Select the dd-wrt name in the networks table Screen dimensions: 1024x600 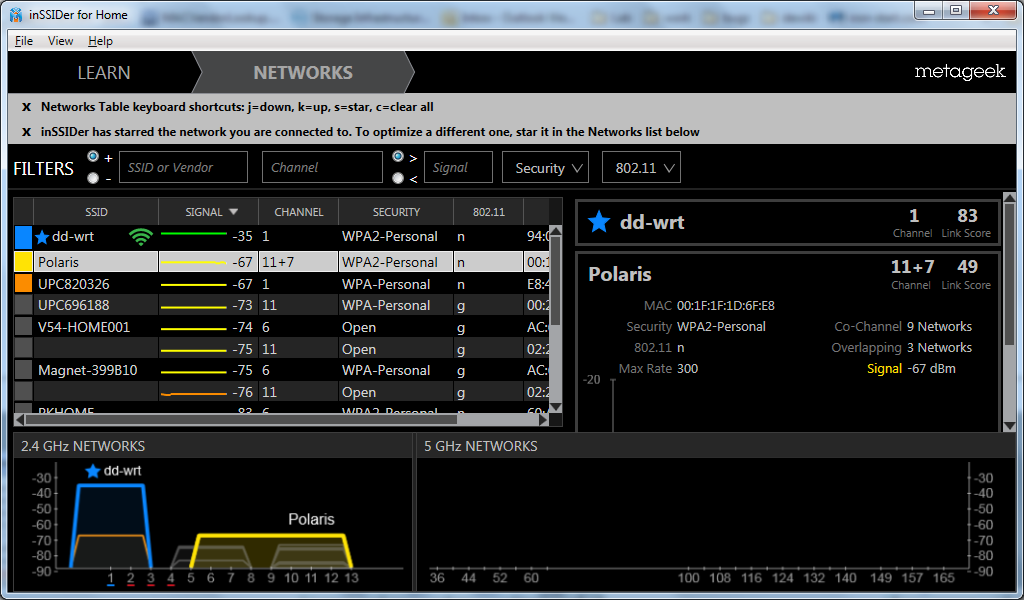[x=73, y=236]
